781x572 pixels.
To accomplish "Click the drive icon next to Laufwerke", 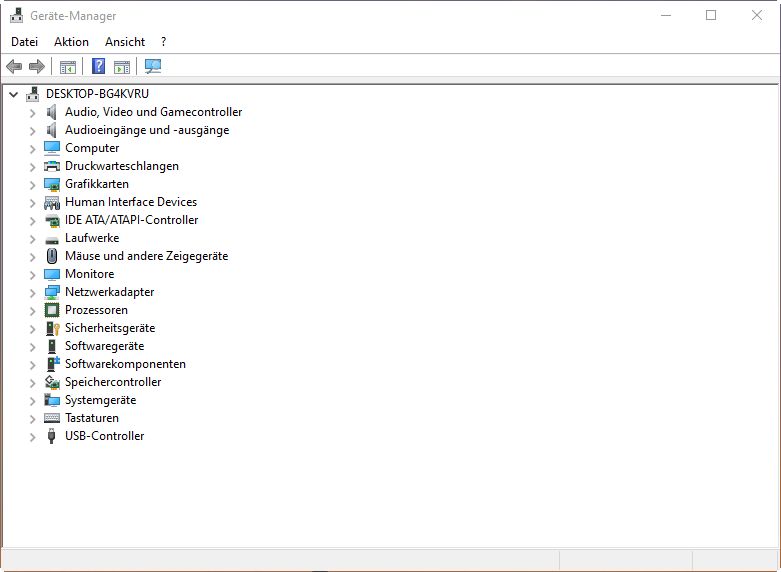I will pos(52,240).
